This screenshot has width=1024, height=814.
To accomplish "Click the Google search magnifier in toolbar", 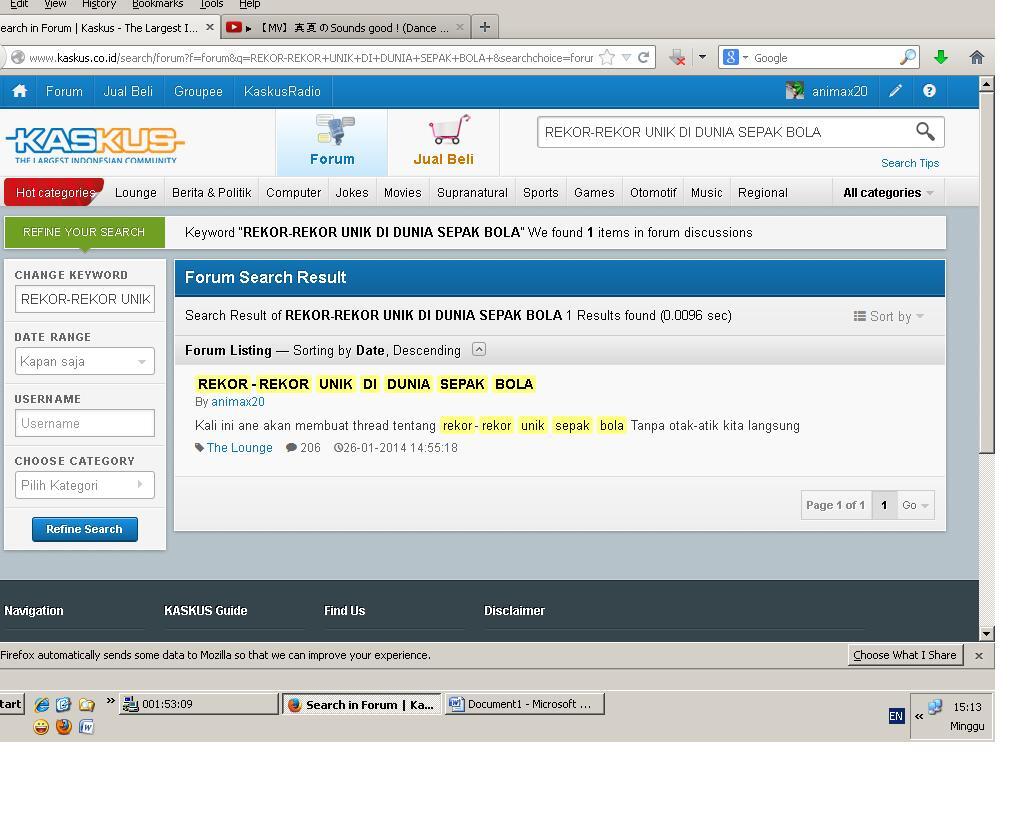I will coord(907,57).
